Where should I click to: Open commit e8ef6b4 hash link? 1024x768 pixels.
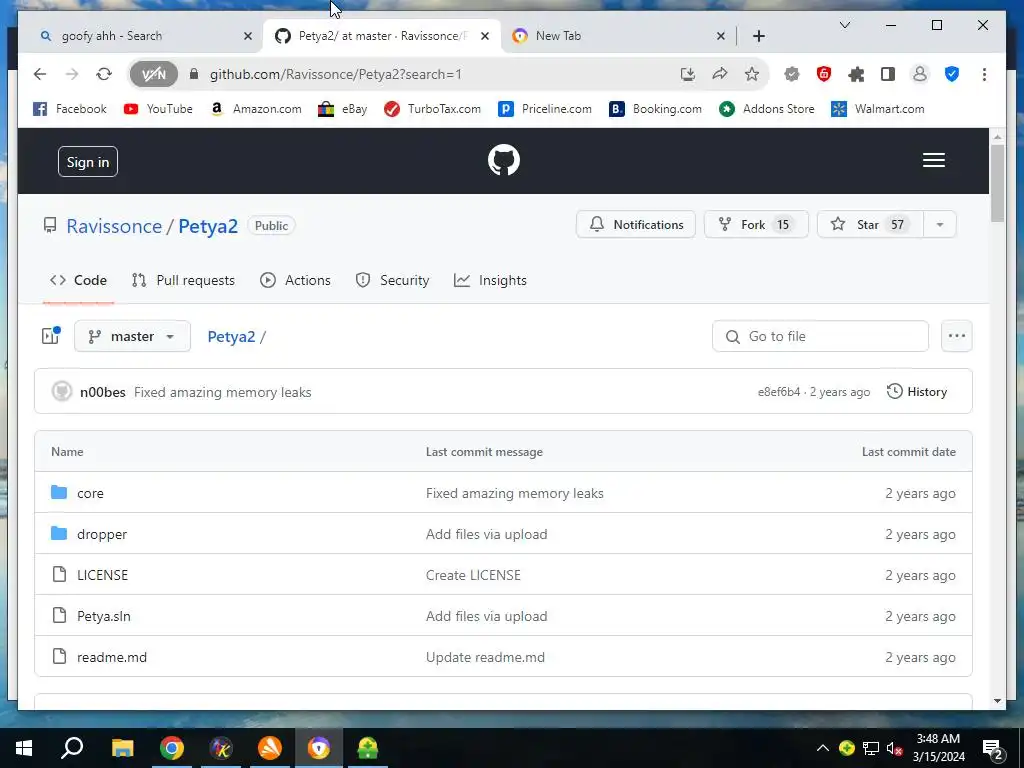[x=778, y=392]
